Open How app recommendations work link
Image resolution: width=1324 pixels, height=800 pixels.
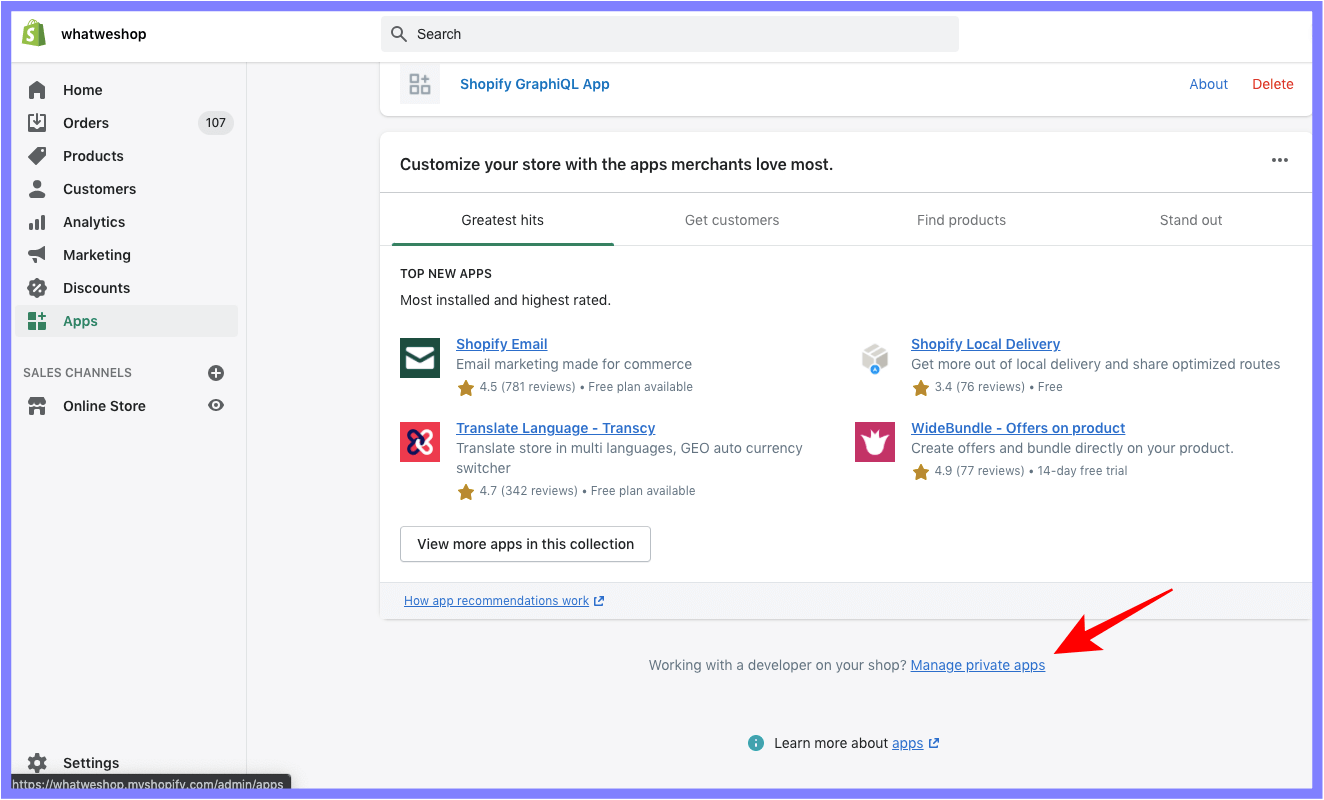(497, 601)
